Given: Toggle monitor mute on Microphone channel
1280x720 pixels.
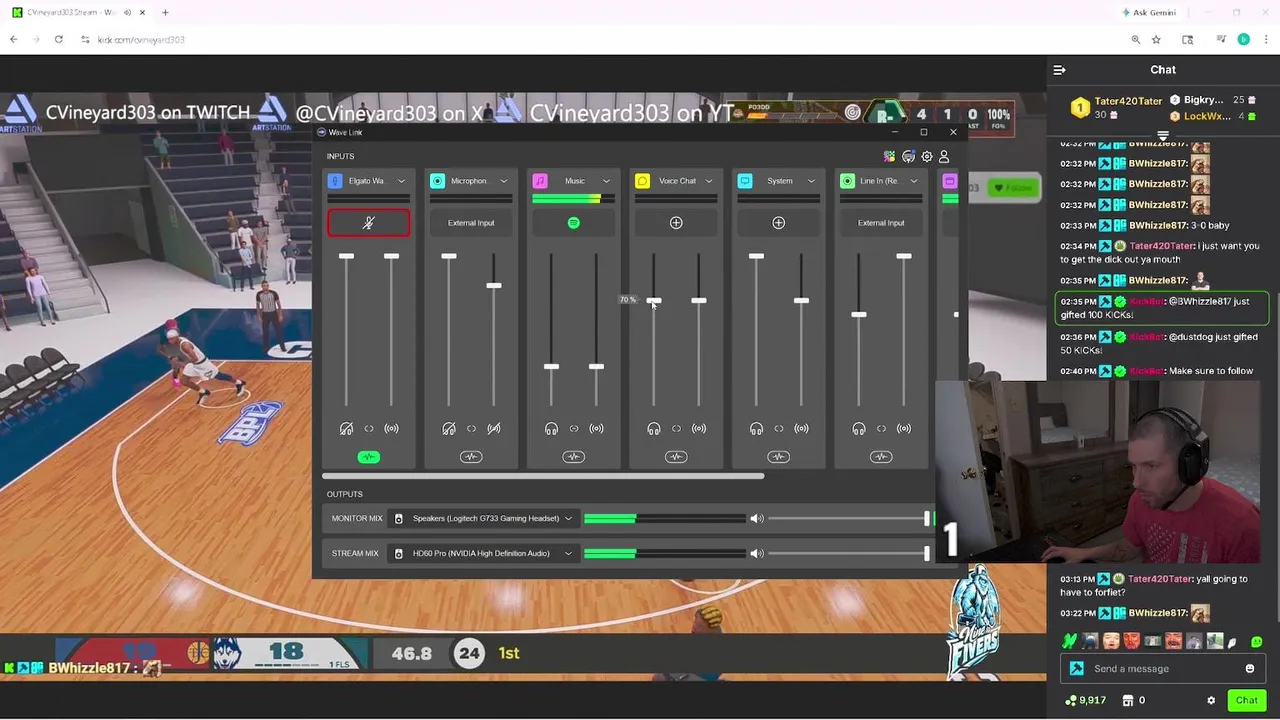Looking at the screenshot, I should point(449,429).
